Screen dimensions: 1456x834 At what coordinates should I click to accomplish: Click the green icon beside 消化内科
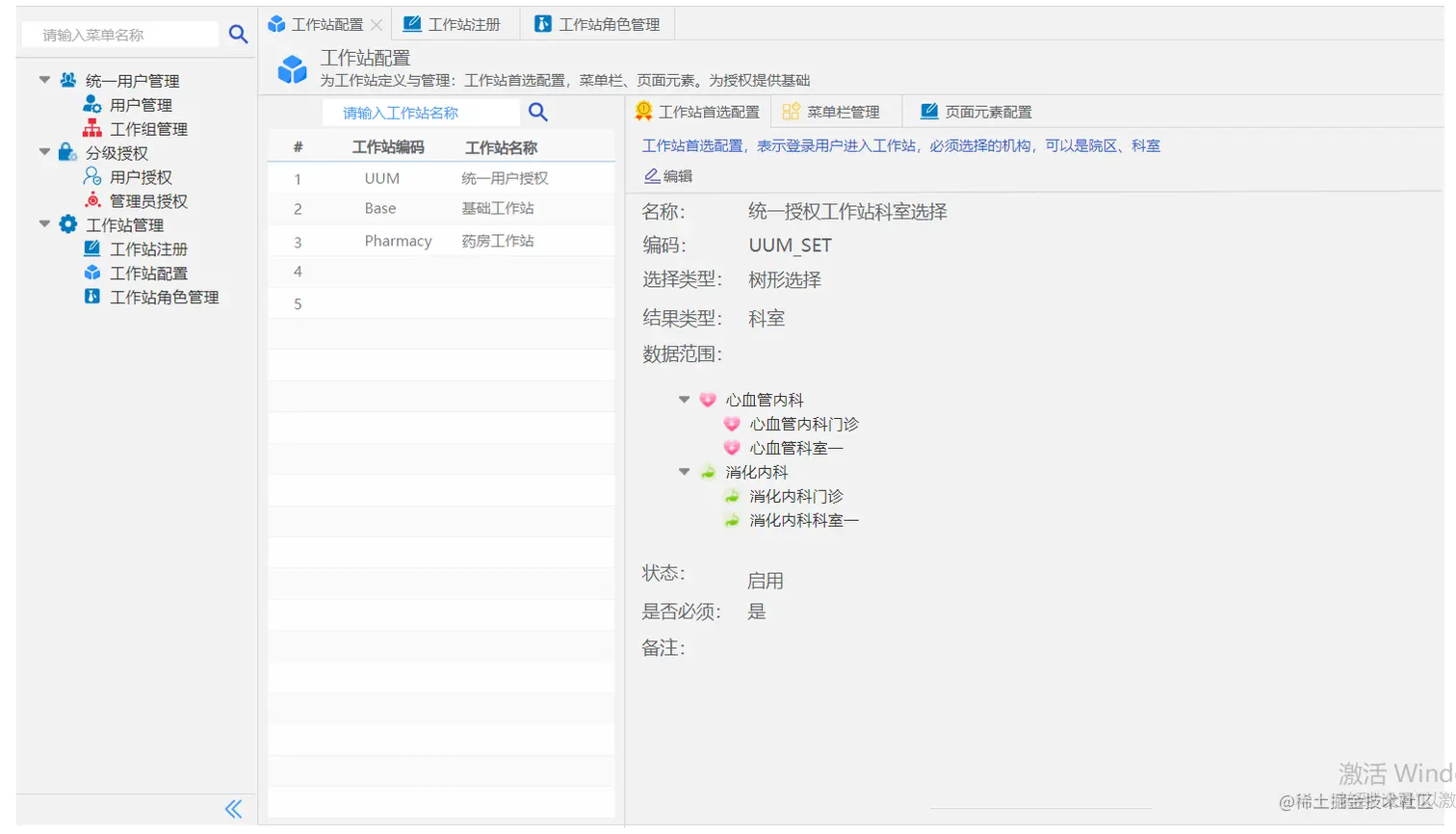[x=708, y=472]
